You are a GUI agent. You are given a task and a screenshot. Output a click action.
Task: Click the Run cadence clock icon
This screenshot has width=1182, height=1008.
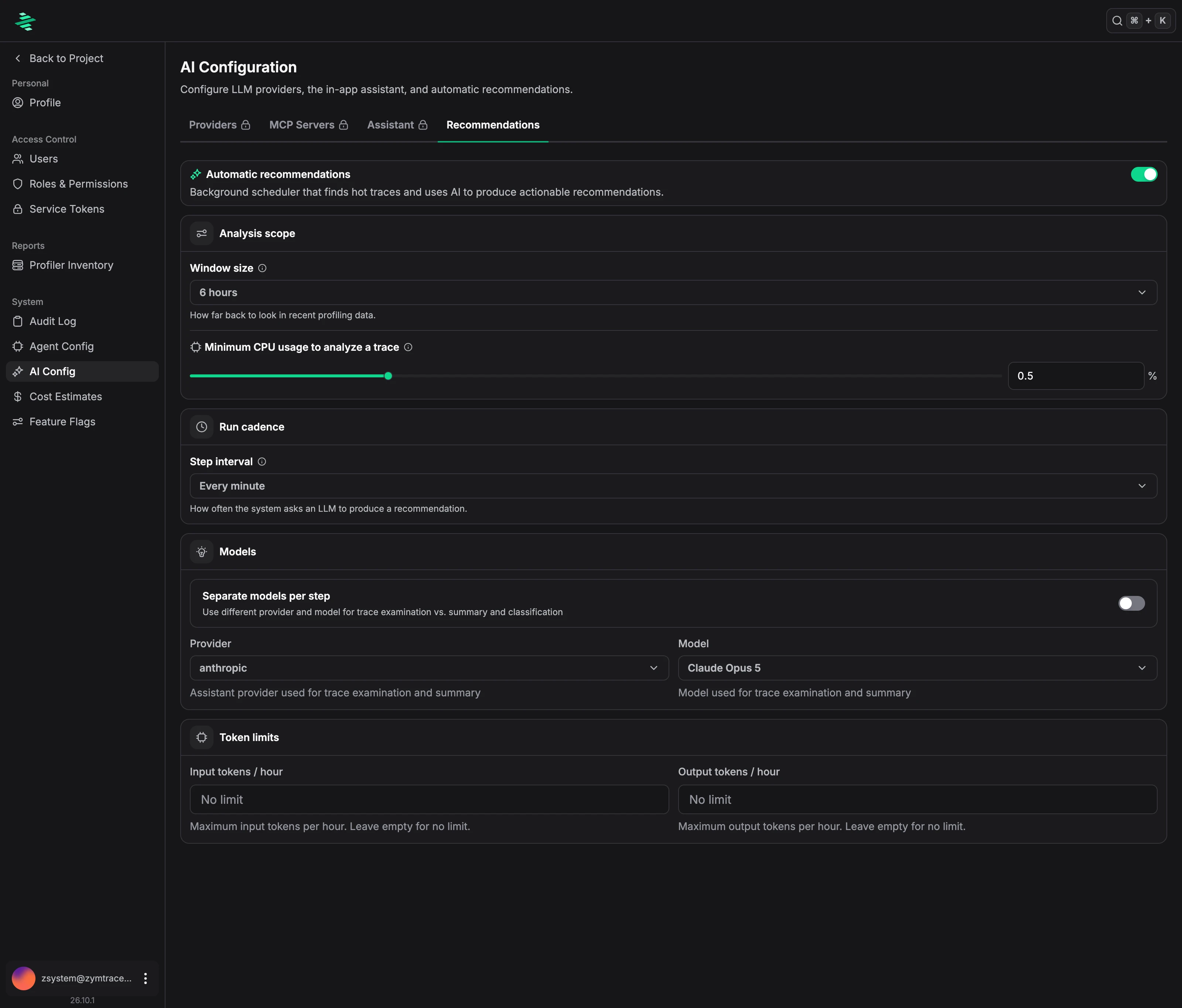[201, 426]
